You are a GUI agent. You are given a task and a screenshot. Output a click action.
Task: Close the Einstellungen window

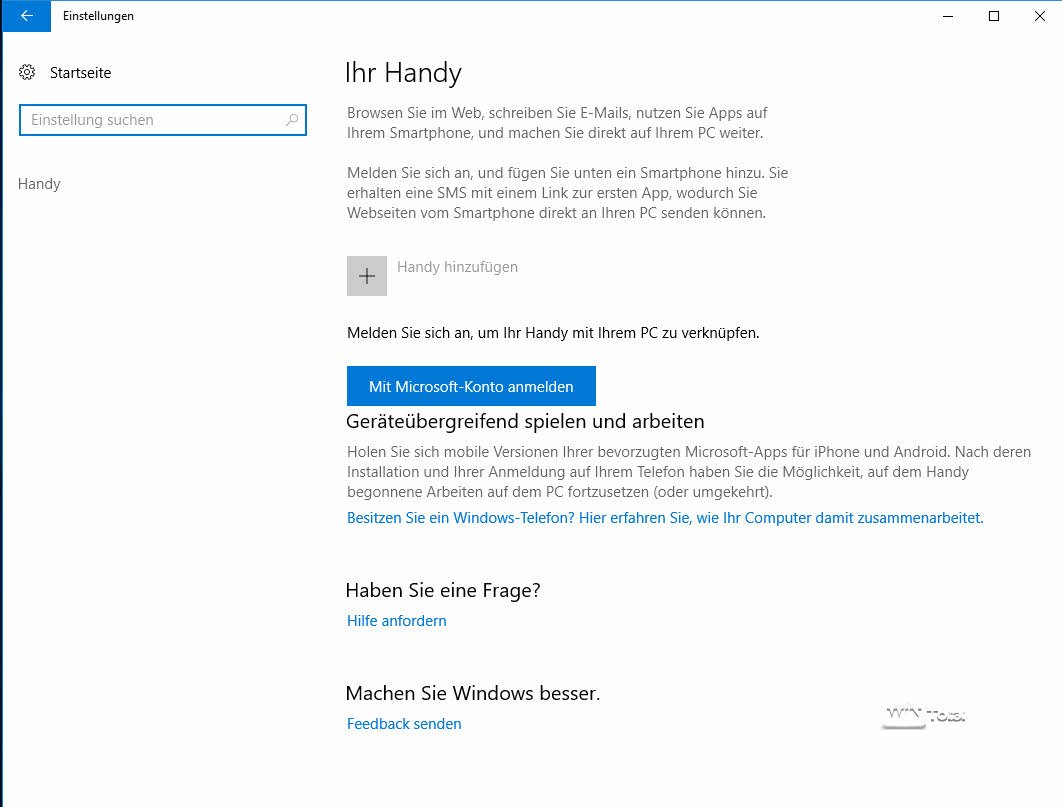coord(1039,16)
